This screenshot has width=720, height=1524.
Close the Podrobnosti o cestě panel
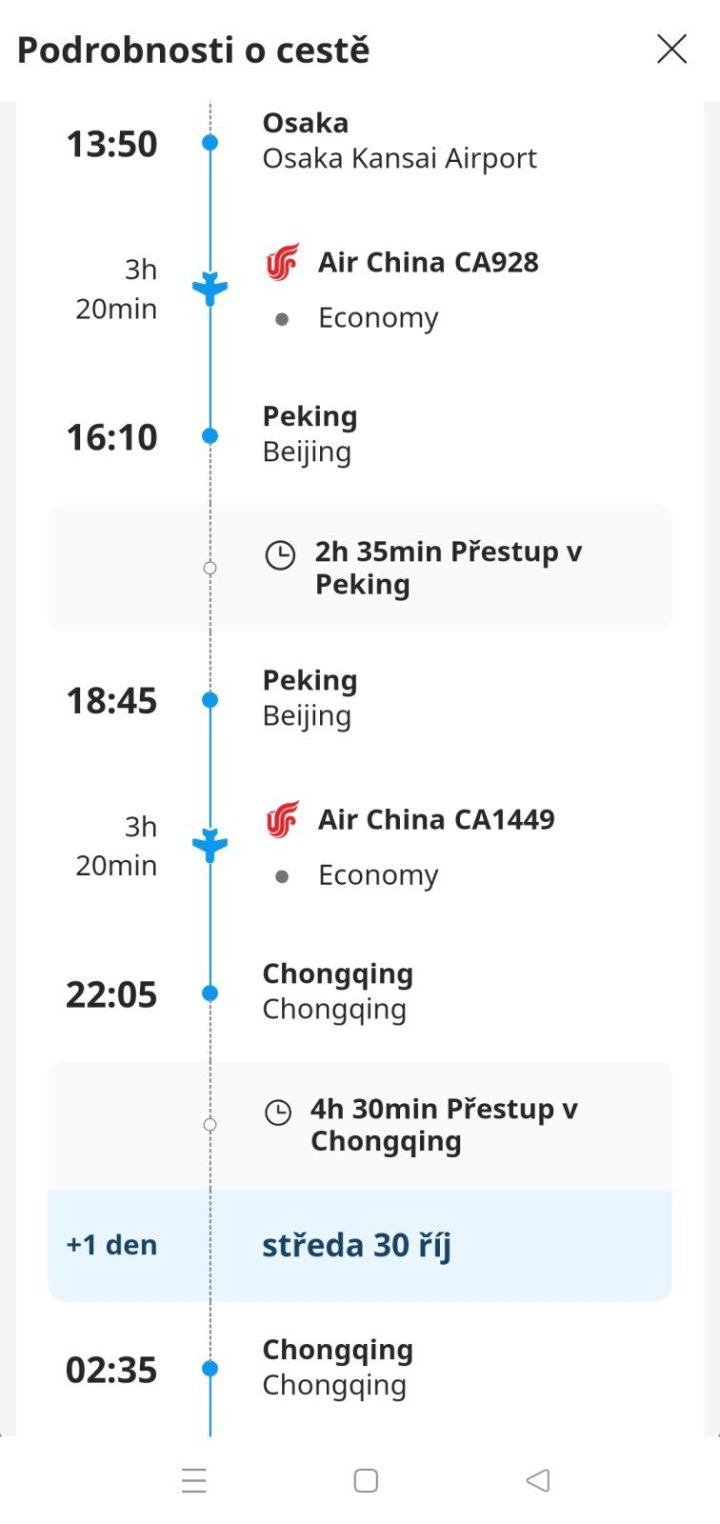pyautogui.click(x=671, y=49)
